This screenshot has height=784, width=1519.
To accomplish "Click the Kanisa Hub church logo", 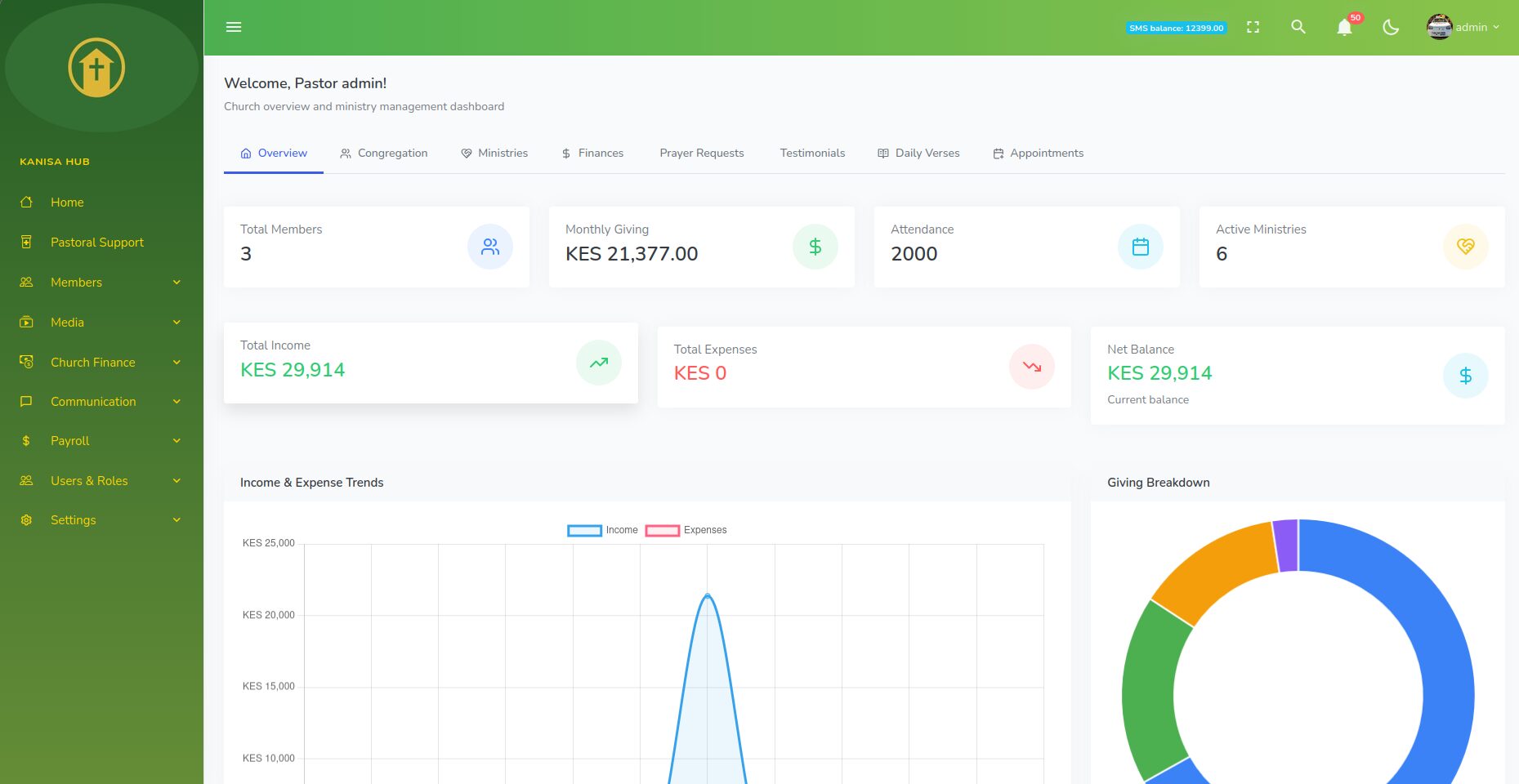I will coord(96,68).
